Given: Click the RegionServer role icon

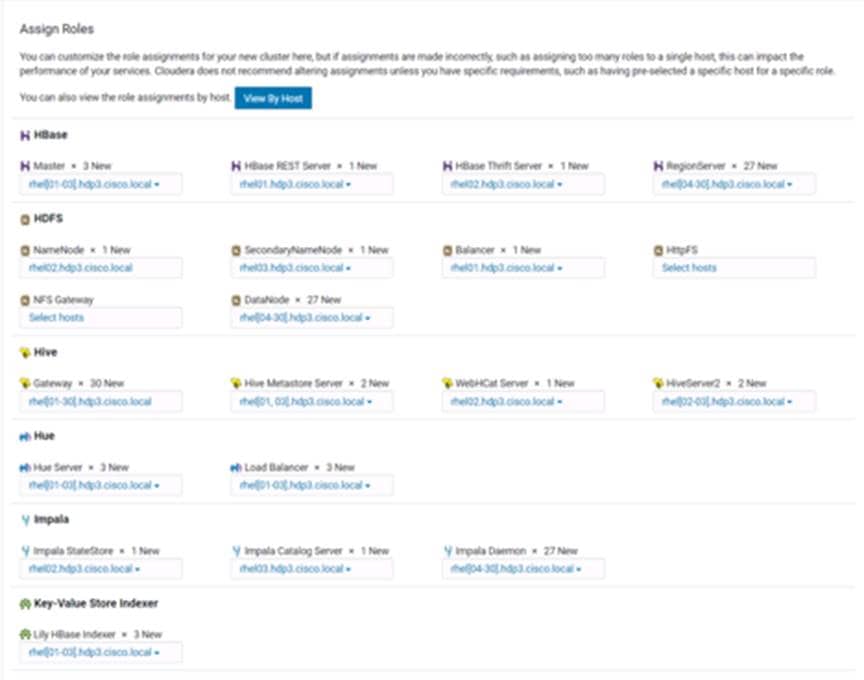Looking at the screenshot, I should [658, 166].
